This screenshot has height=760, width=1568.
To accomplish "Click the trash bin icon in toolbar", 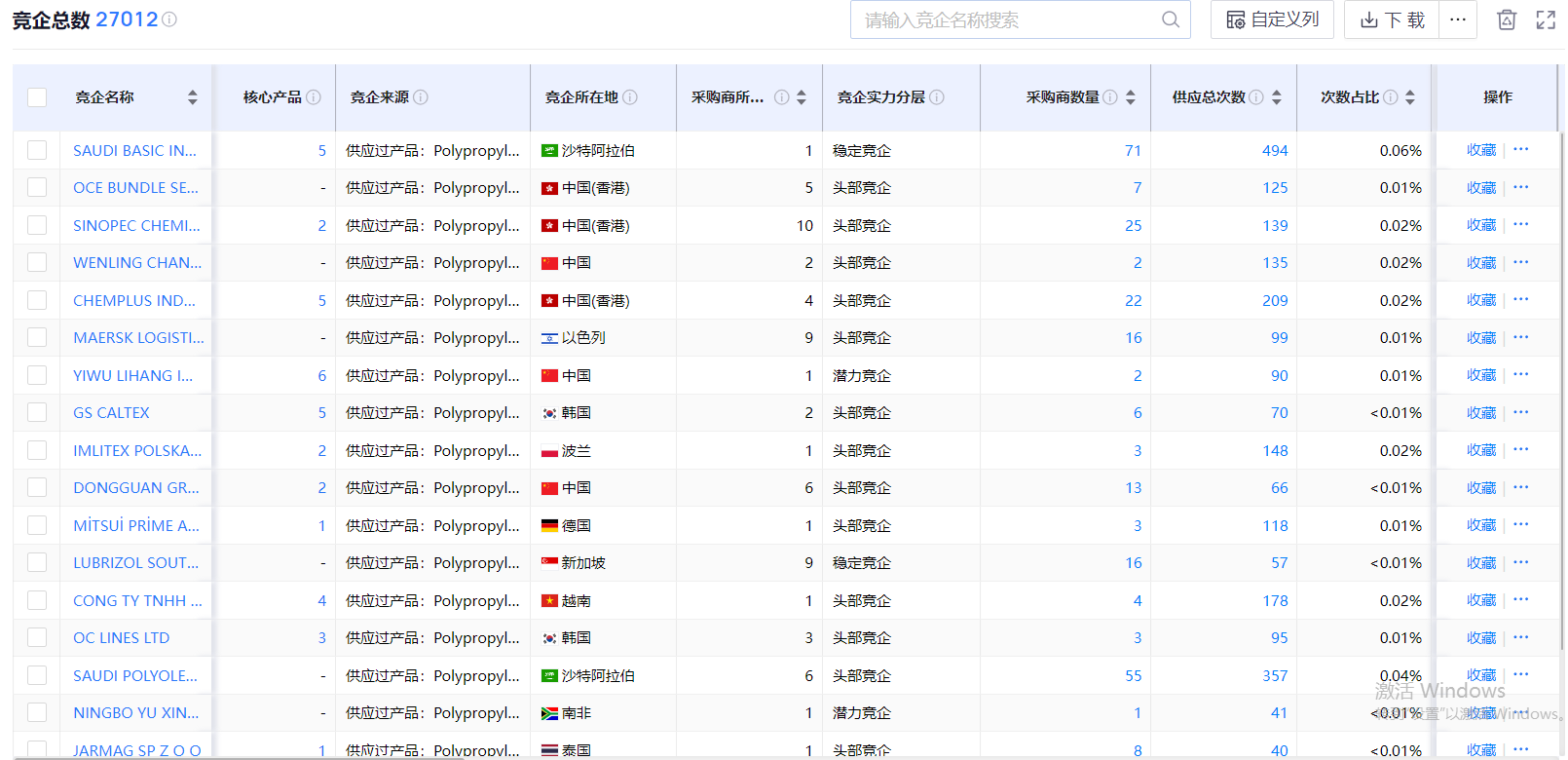I will (x=1506, y=19).
